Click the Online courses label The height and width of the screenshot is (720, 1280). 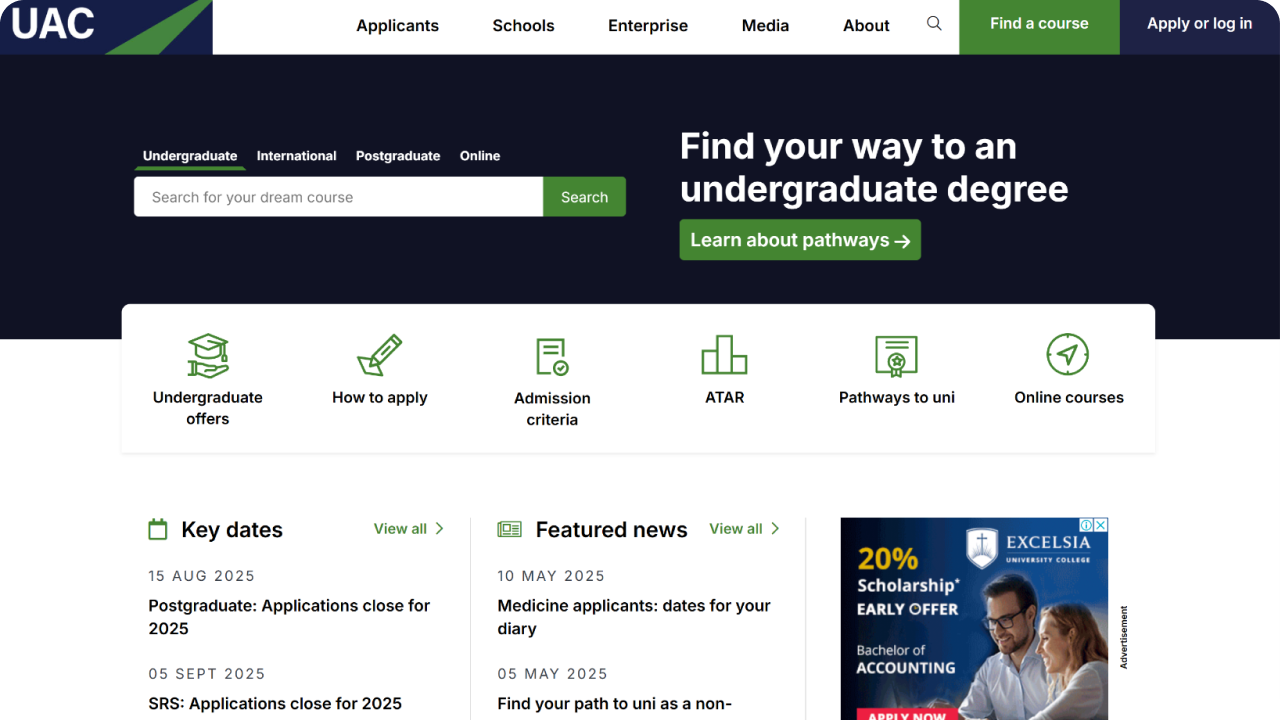click(x=1069, y=397)
